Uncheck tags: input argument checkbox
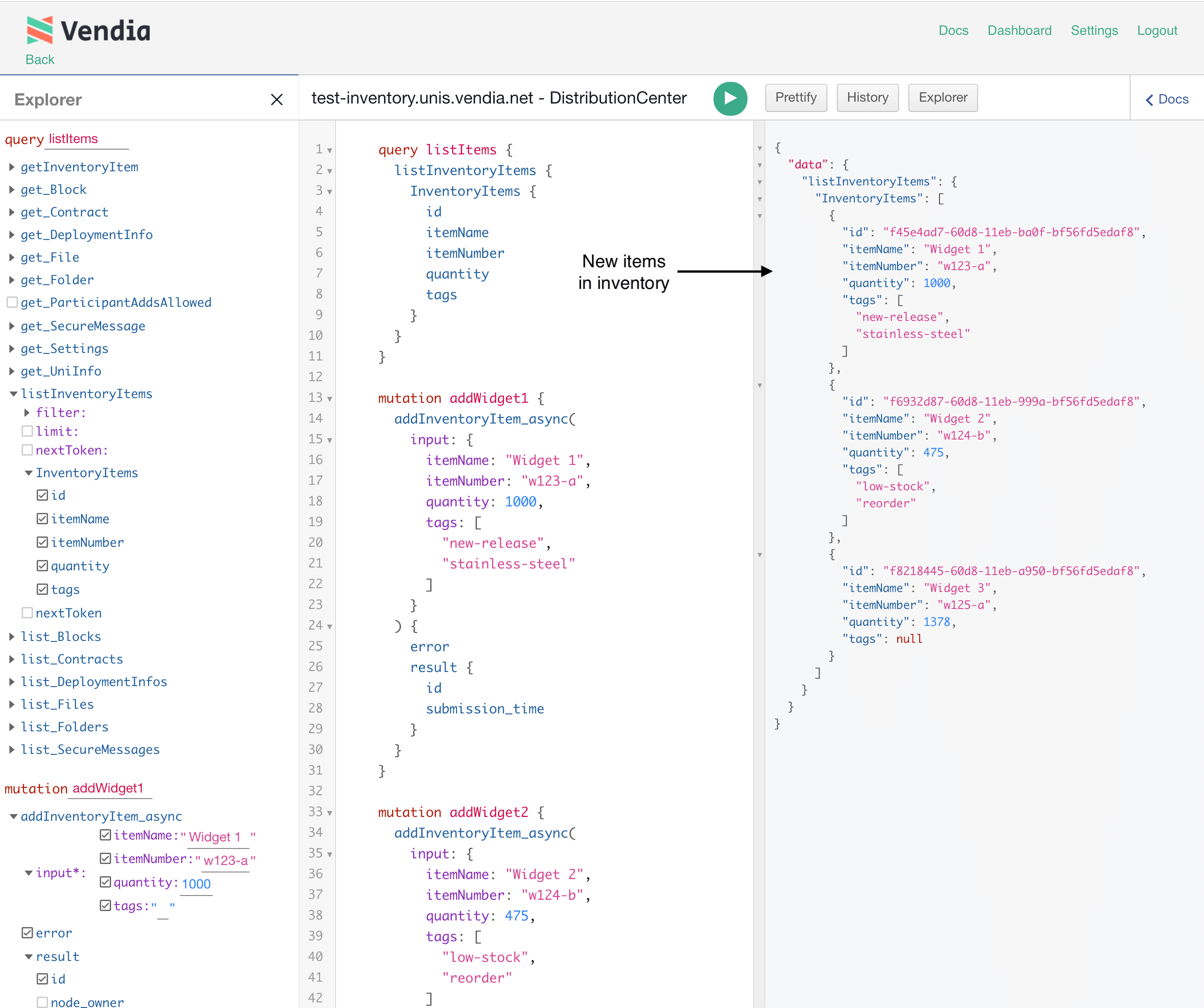The width and height of the screenshot is (1204, 1008). 105,905
